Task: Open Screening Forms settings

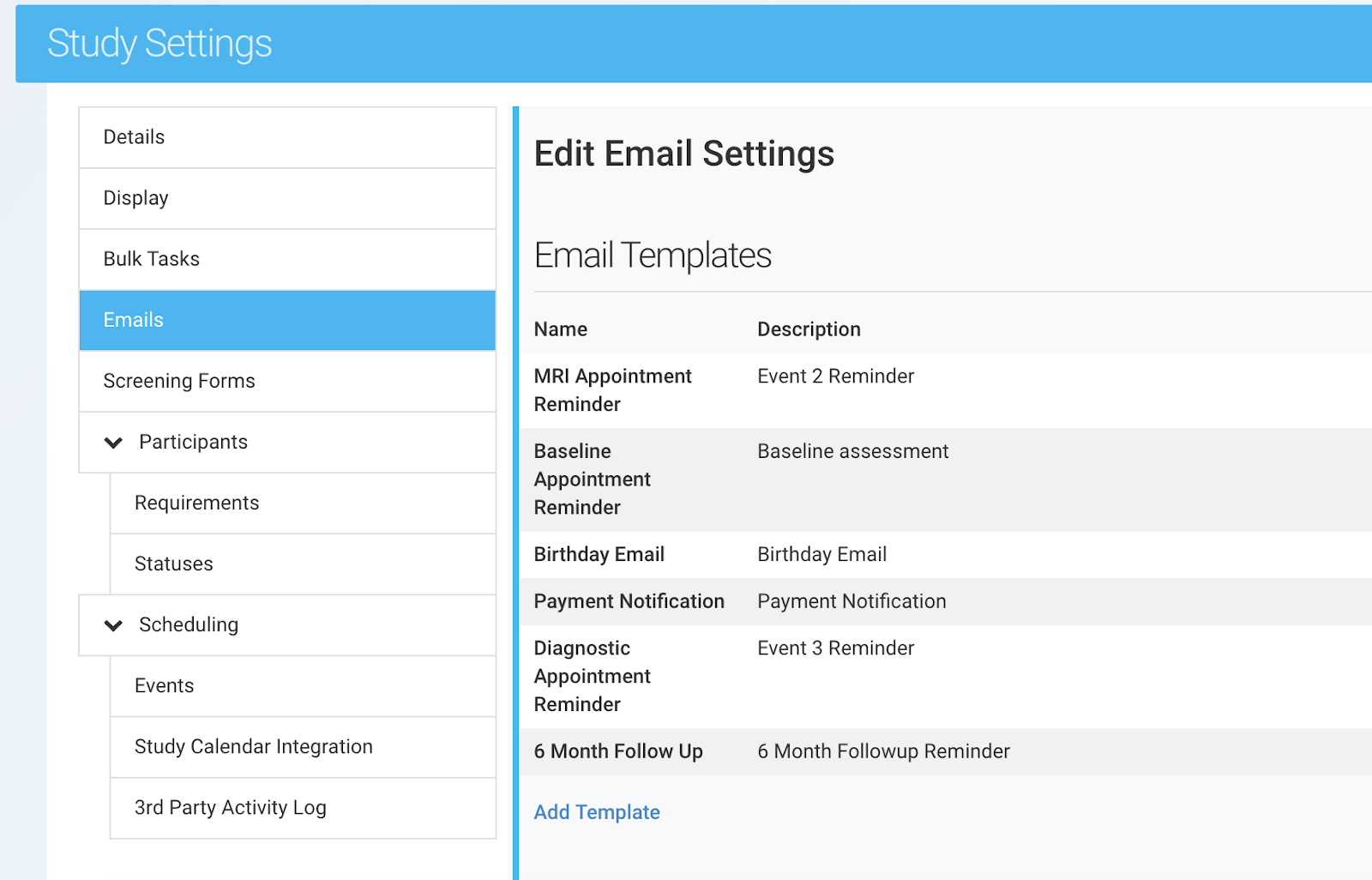Action: [x=179, y=381]
